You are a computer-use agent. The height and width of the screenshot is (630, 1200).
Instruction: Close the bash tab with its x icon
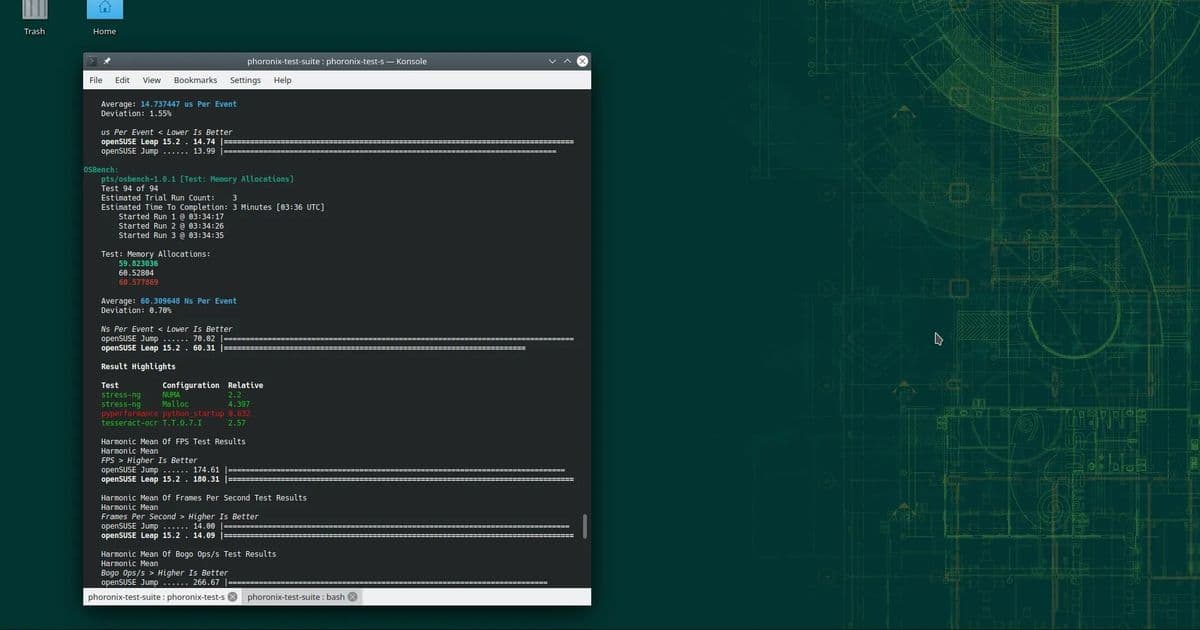point(353,596)
